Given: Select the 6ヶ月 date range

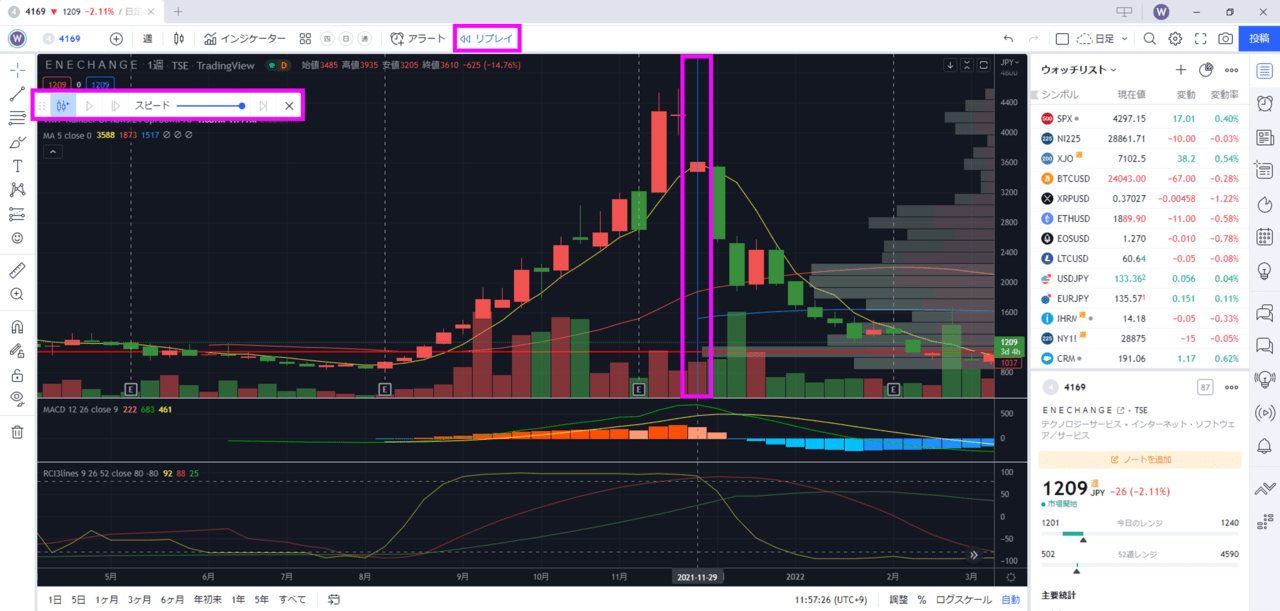Looking at the screenshot, I should [172, 600].
